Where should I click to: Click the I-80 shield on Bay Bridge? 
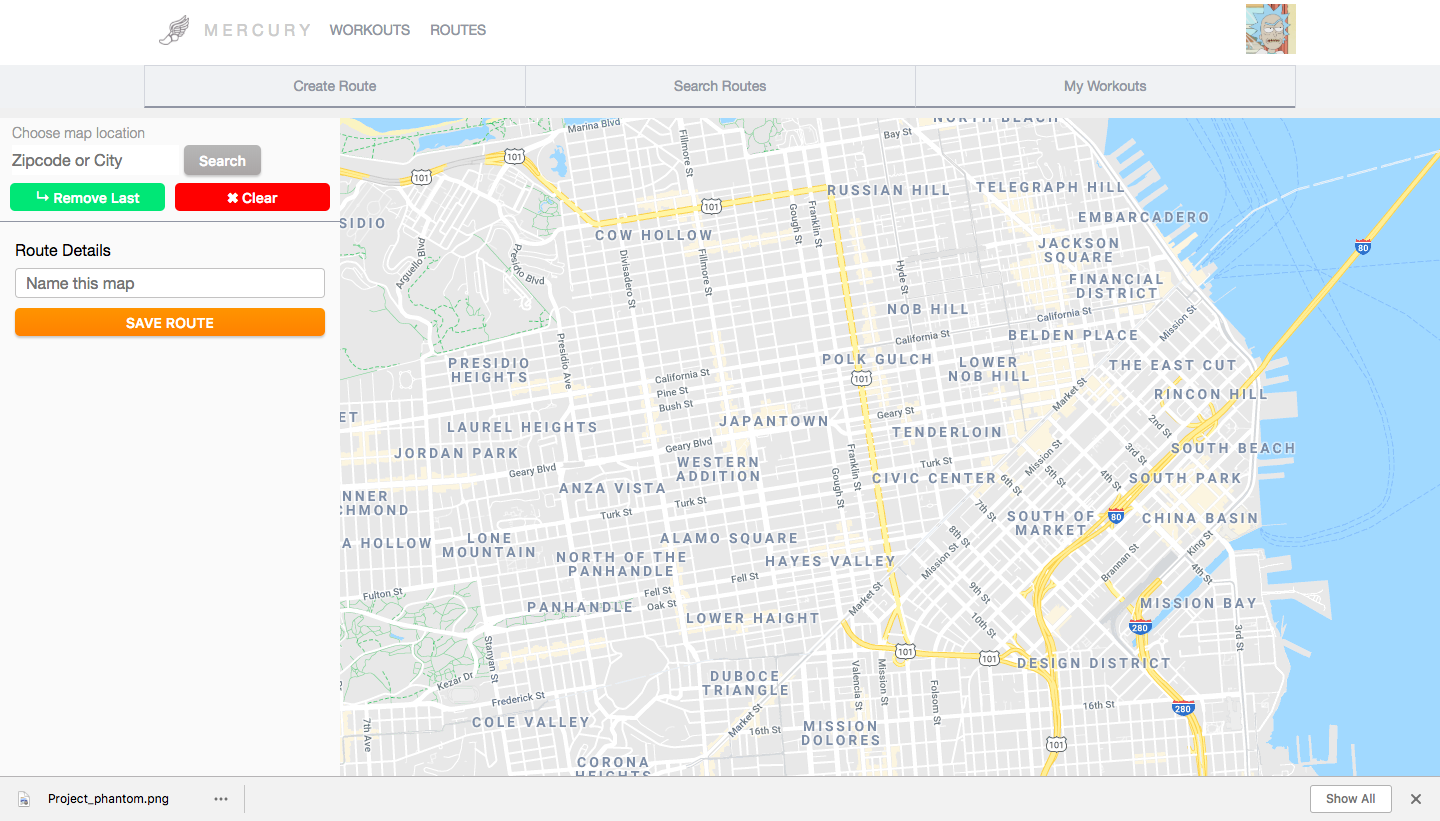coord(1362,246)
